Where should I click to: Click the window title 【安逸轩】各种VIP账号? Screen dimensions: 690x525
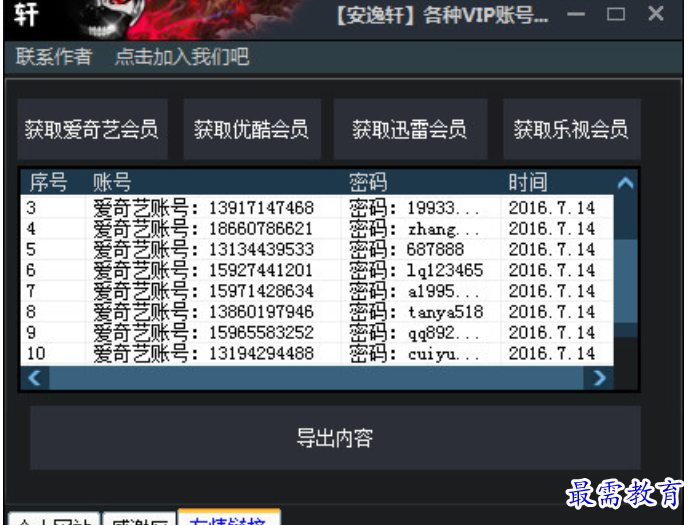coord(442,16)
